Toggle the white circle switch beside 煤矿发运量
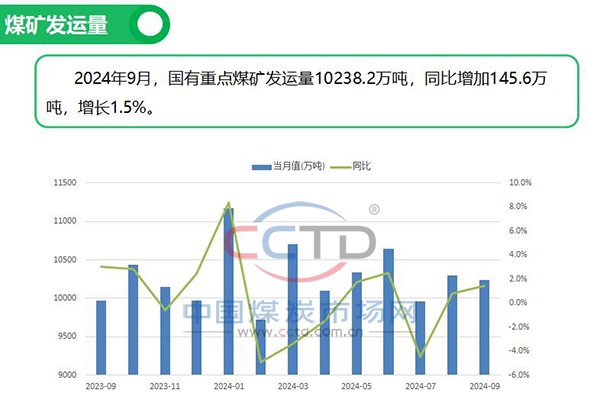The image size is (600, 396). click(150, 24)
